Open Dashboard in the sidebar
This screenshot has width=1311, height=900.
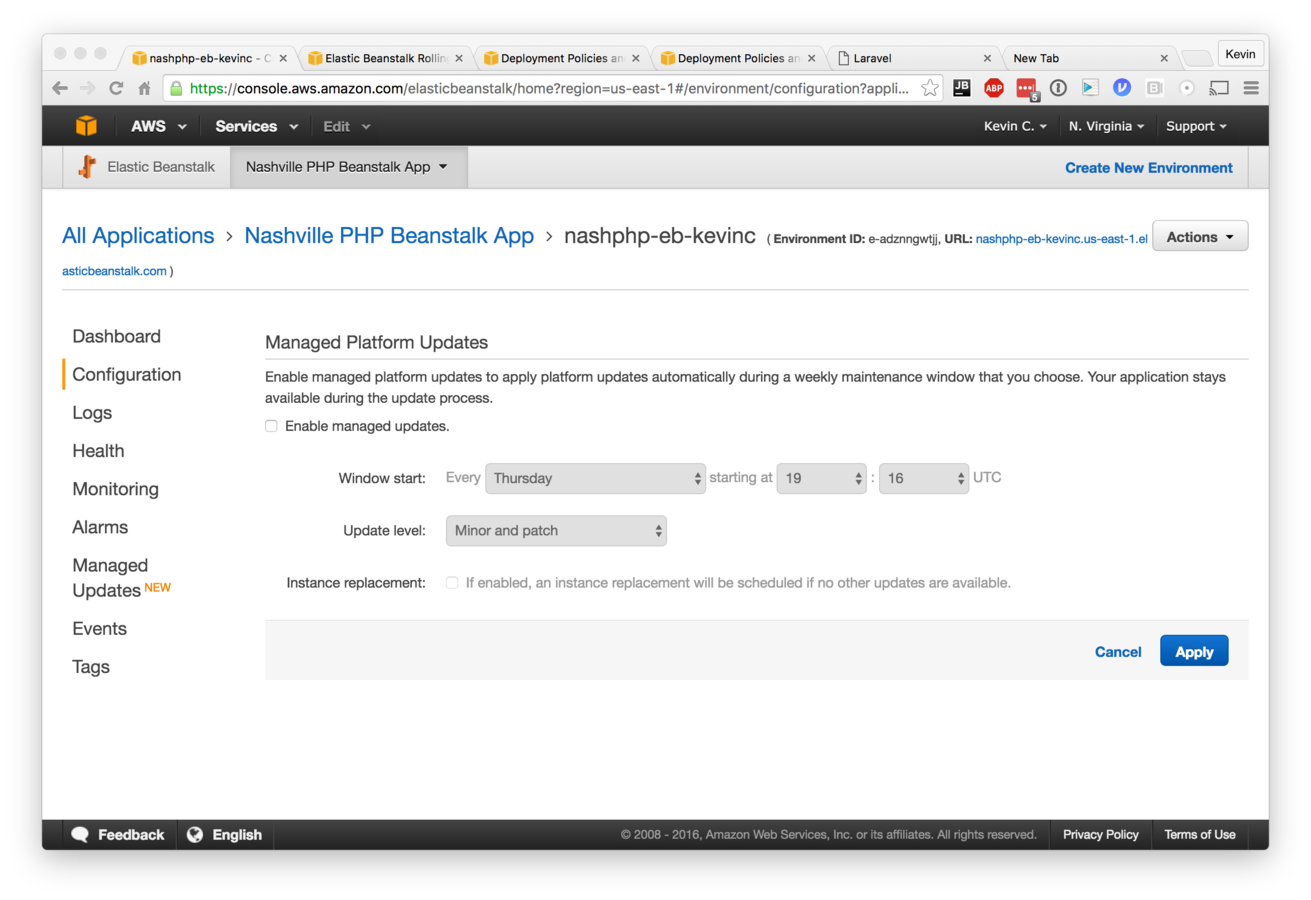coord(116,336)
